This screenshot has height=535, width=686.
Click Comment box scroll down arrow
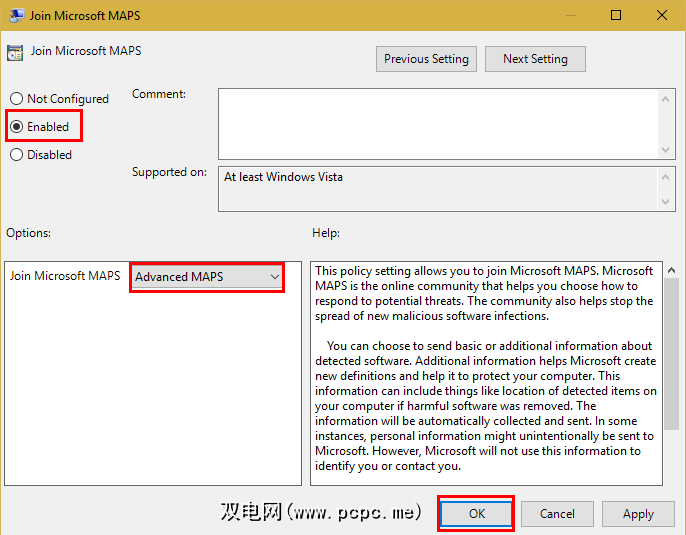coord(665,150)
